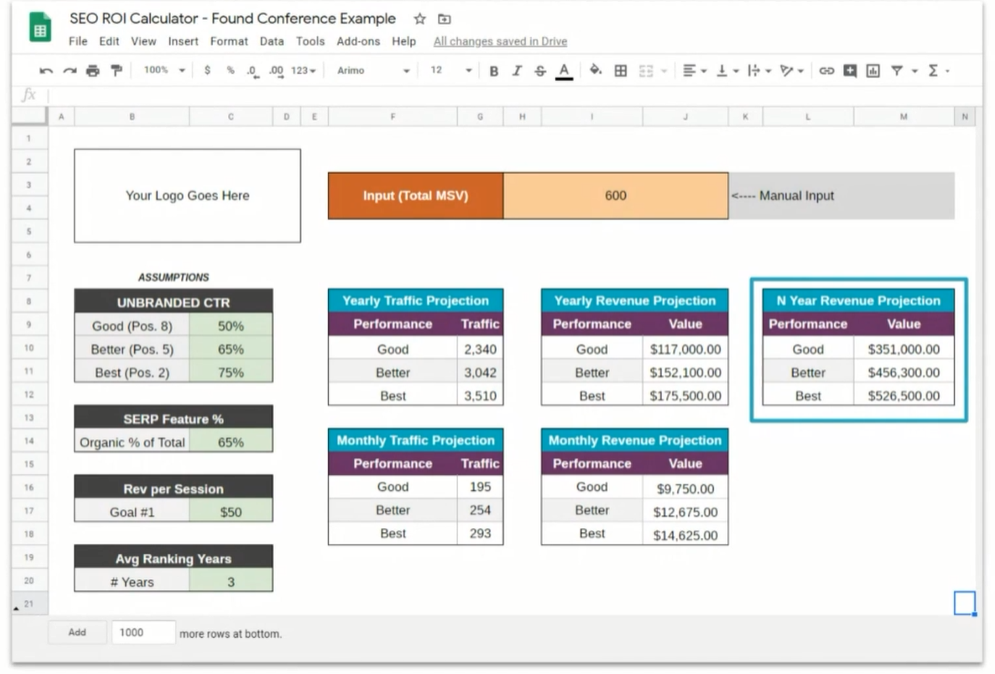Open the text color picker

coord(564,71)
